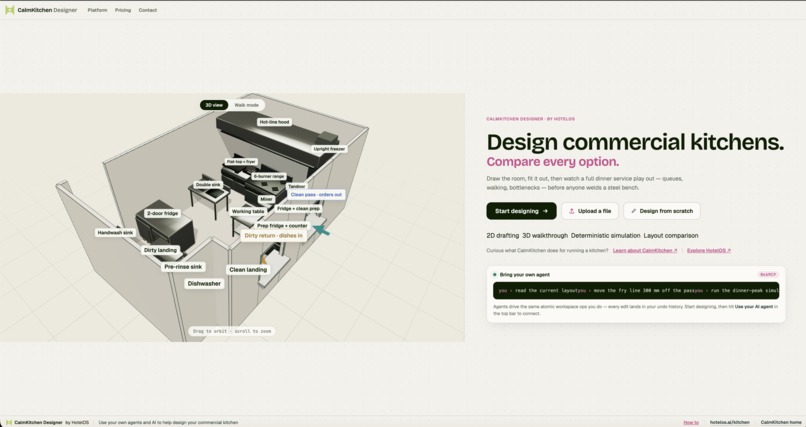Open hotelos.ai/kitchen footer link
Viewport: 806px width, 427px height.
pyautogui.click(x=729, y=422)
